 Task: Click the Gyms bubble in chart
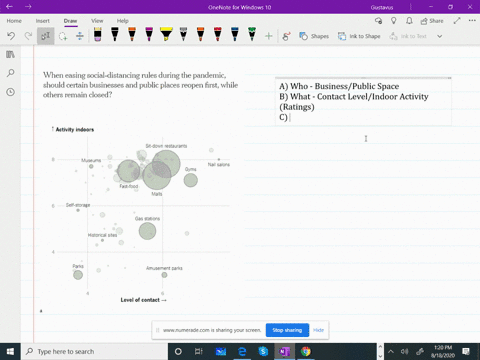click(x=191, y=180)
